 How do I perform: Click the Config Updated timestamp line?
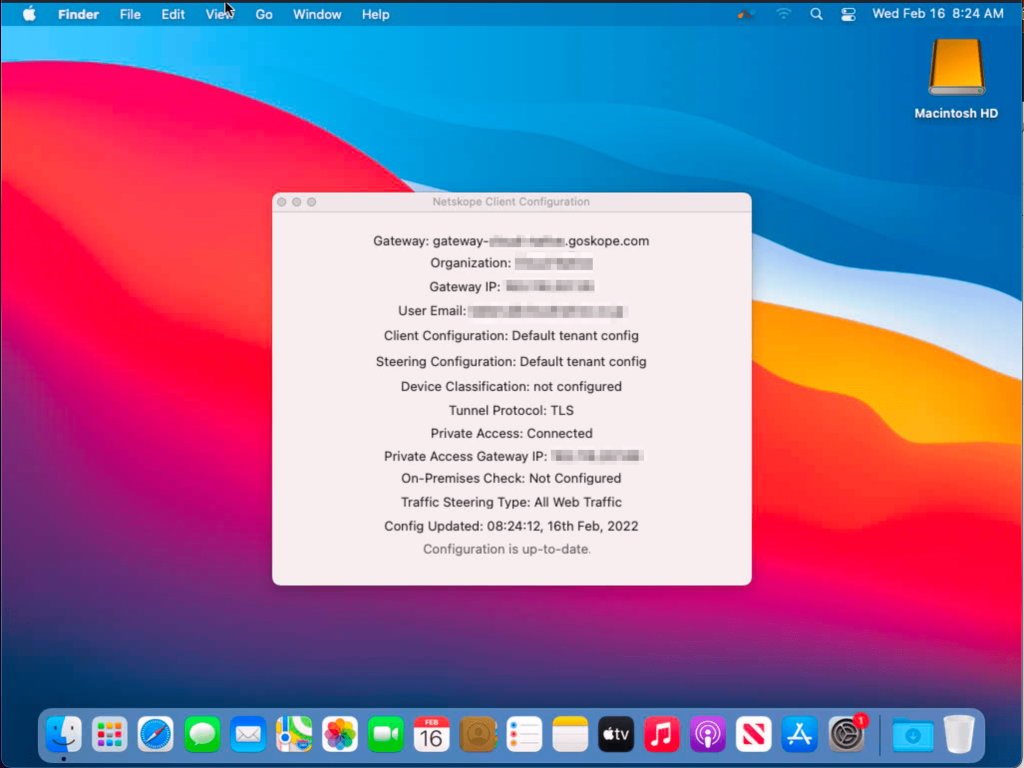coord(511,526)
